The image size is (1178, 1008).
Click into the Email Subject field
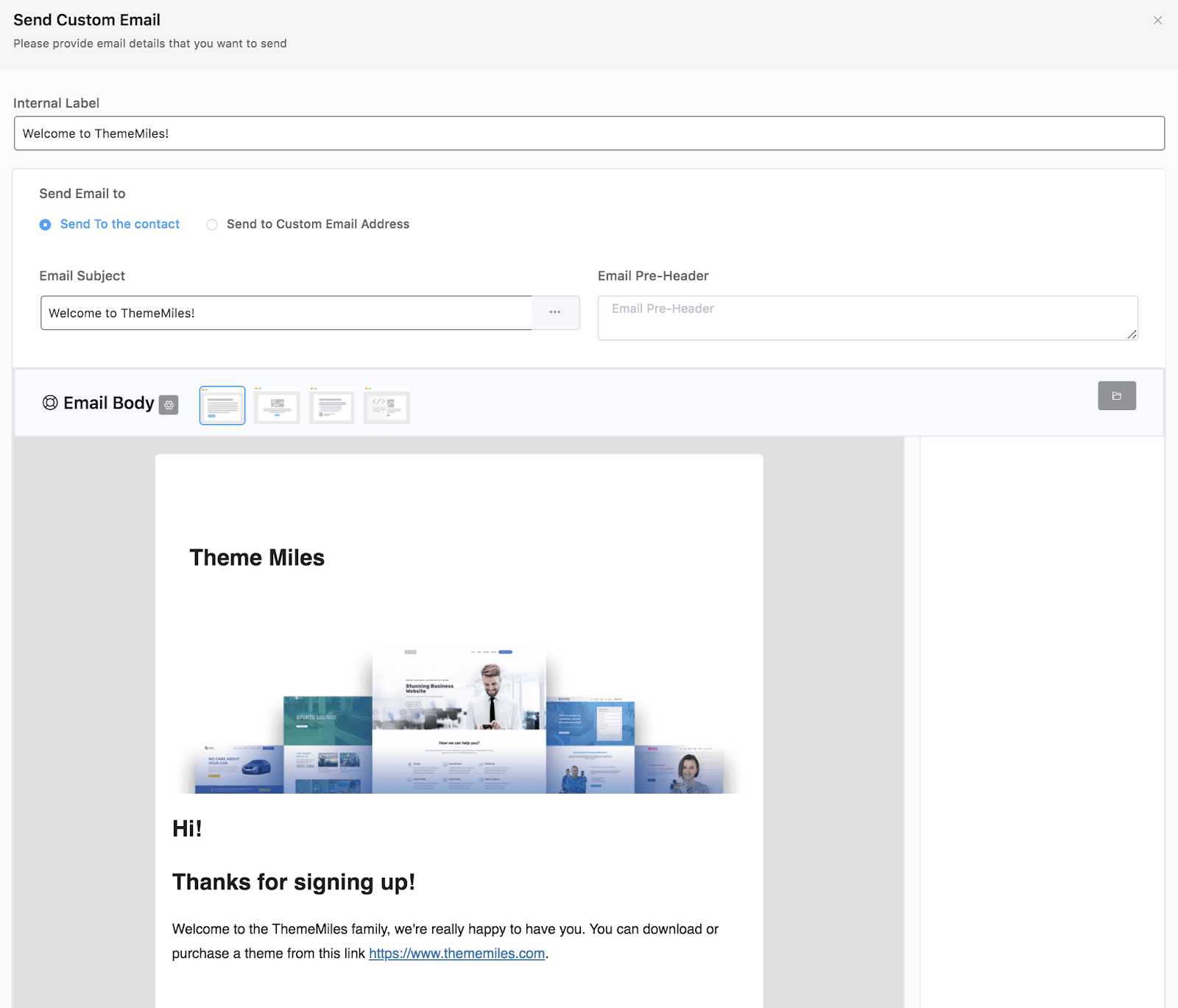click(286, 313)
